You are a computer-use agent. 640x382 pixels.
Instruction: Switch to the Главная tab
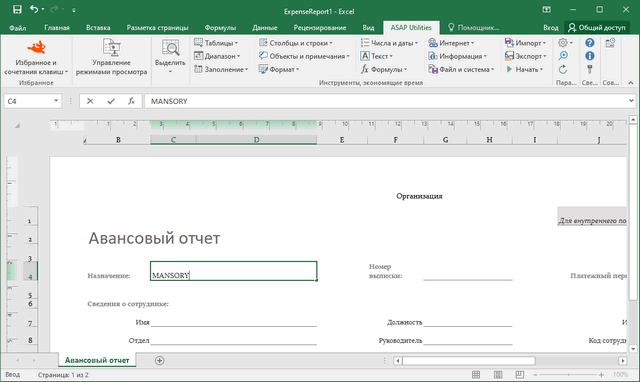coord(57,28)
